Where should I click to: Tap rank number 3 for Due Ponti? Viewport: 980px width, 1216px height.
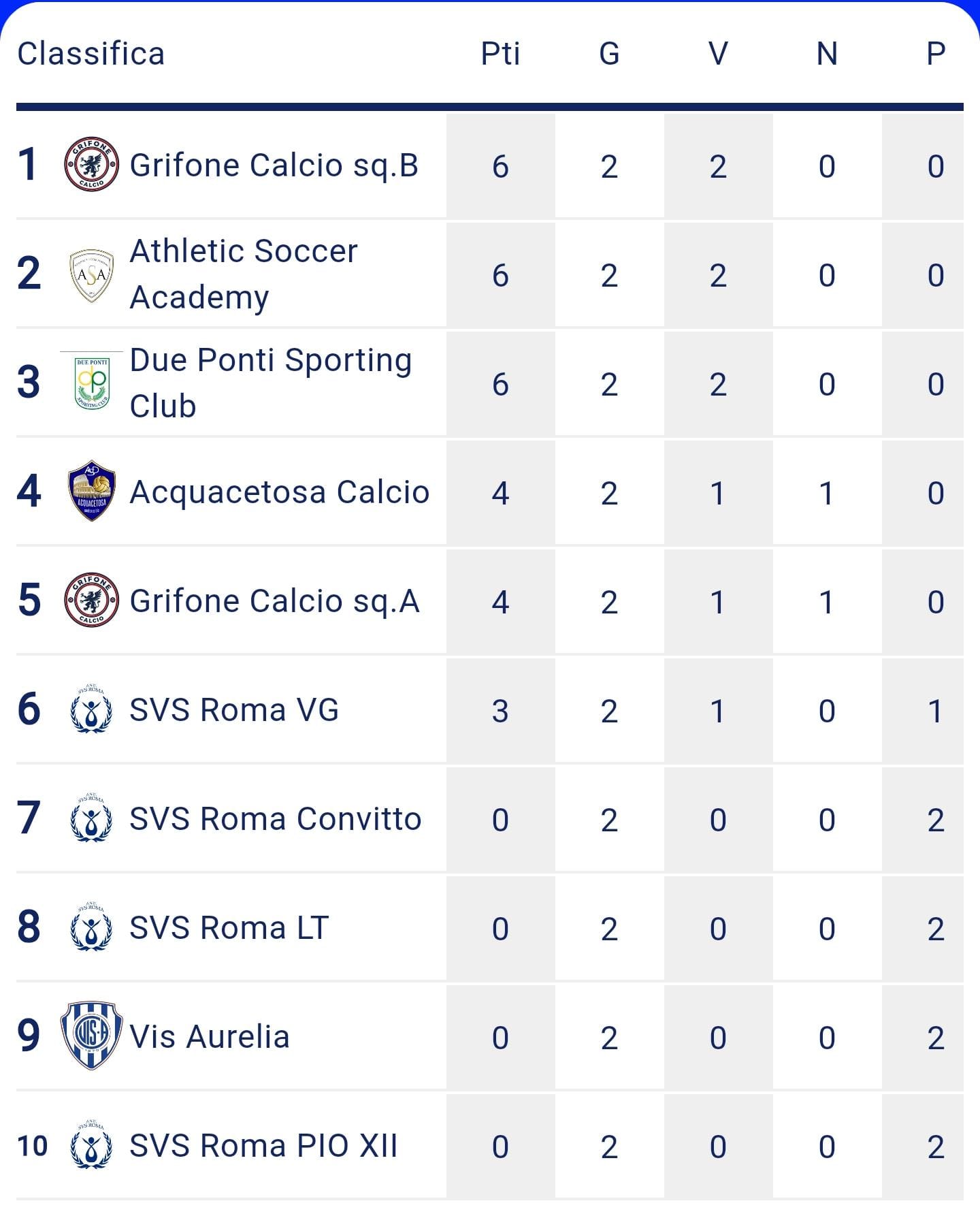point(29,382)
